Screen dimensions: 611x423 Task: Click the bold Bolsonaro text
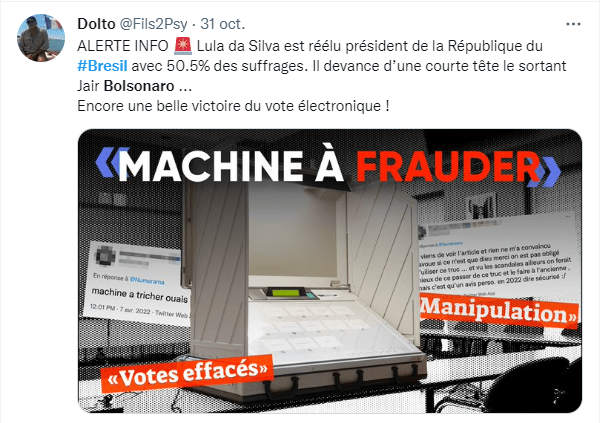(x=139, y=86)
